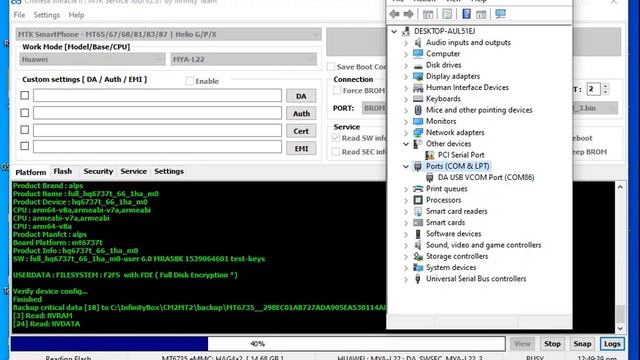This screenshot has height=360, width=640.
Task: Open the Help menu in Chinese Miracle
Action: (x=76, y=15)
